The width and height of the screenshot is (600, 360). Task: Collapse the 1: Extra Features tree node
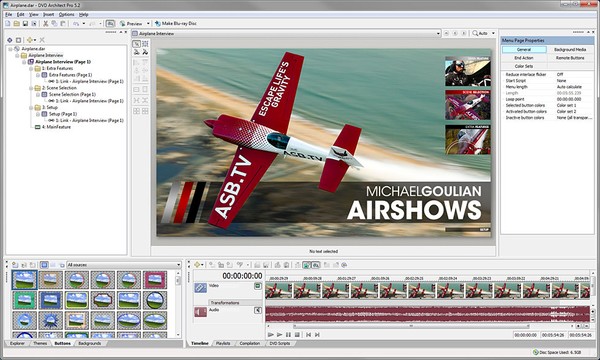pyautogui.click(x=31, y=68)
